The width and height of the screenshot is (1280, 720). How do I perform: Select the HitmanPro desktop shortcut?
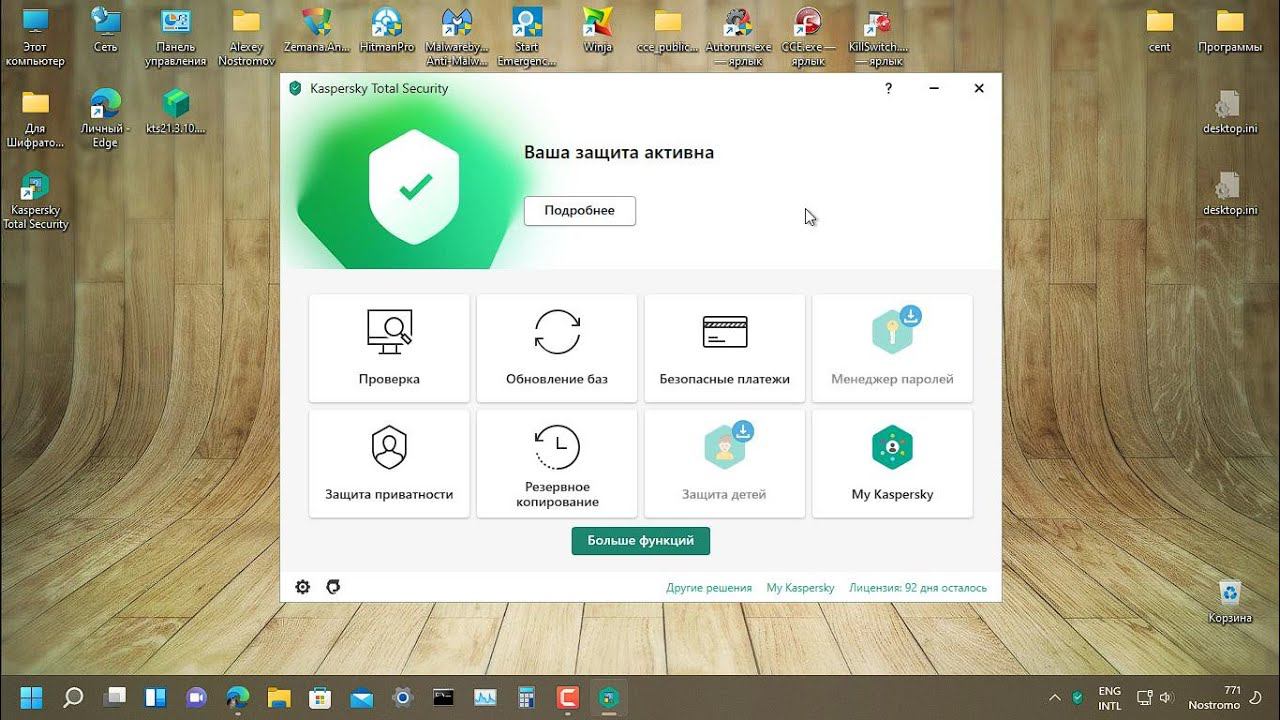[386, 32]
